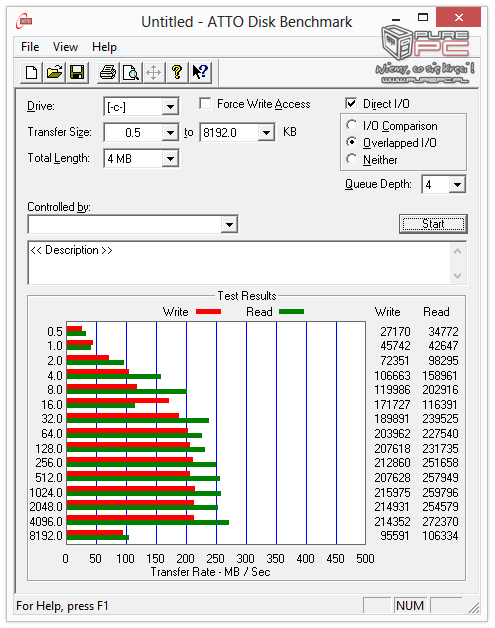
Task: Click the Description scrollbar up arrow
Action: coord(458,252)
